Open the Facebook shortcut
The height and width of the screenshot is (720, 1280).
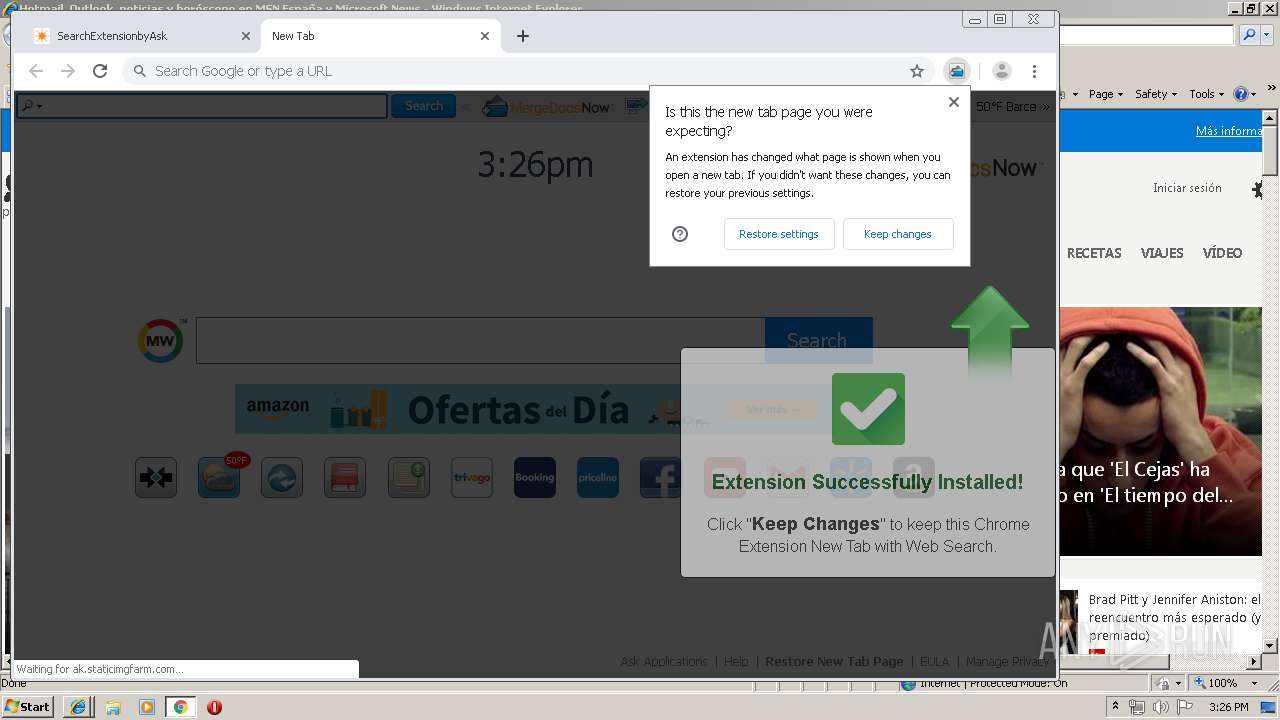(x=660, y=478)
